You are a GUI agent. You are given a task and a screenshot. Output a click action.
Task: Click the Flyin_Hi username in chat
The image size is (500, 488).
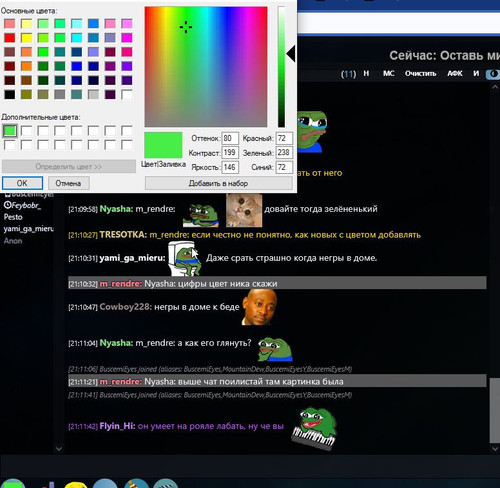(x=117, y=426)
